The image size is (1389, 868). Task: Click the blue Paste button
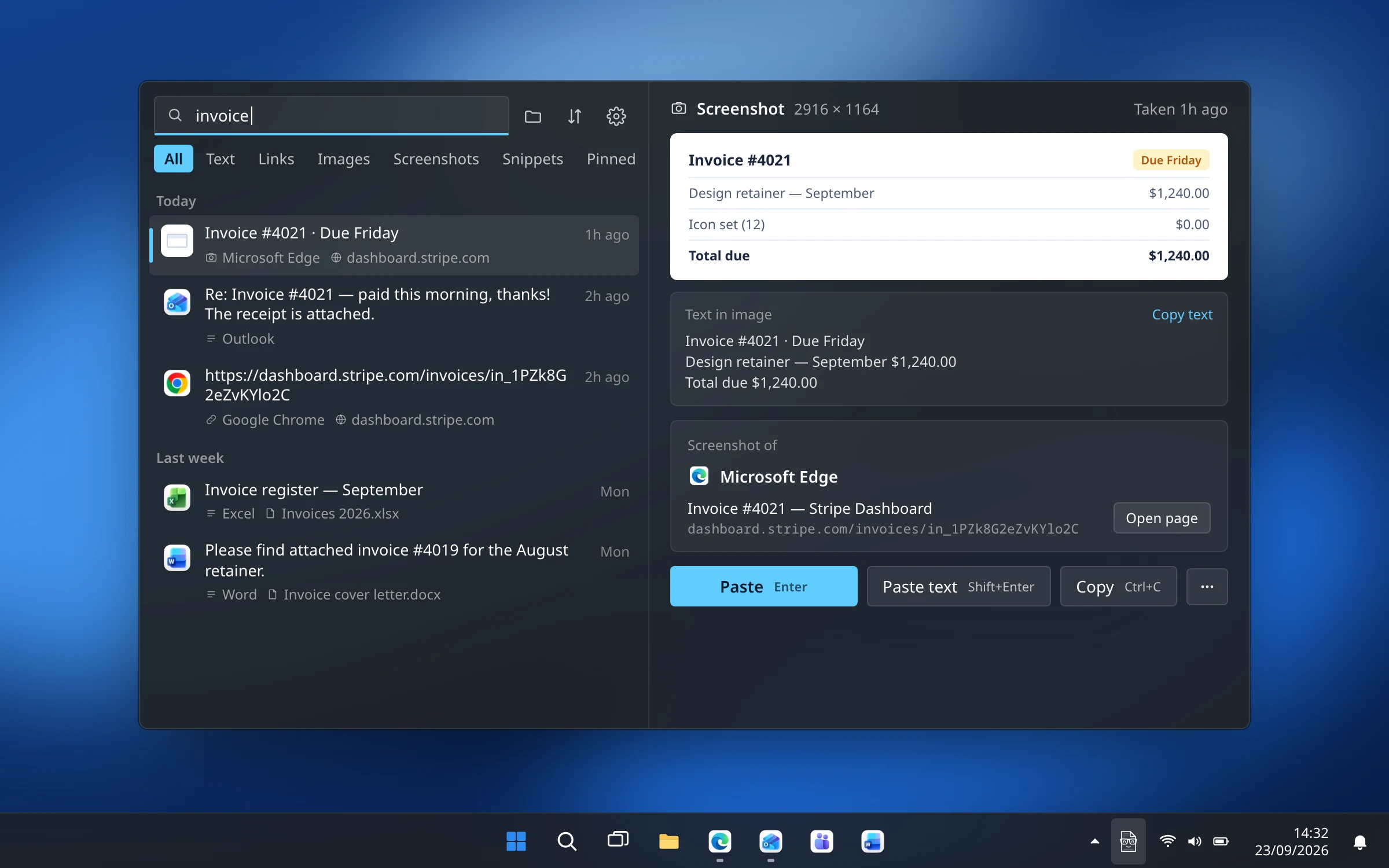(x=763, y=586)
